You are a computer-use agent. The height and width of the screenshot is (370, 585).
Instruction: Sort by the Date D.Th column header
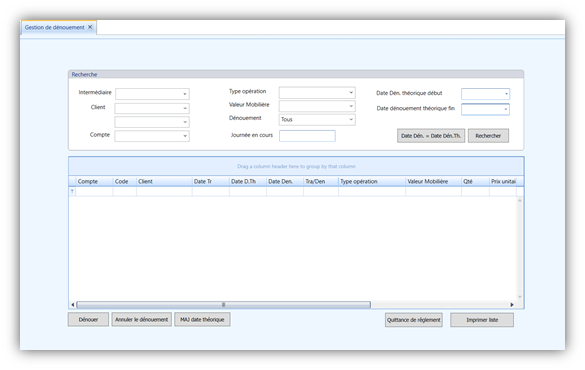pyautogui.click(x=248, y=181)
